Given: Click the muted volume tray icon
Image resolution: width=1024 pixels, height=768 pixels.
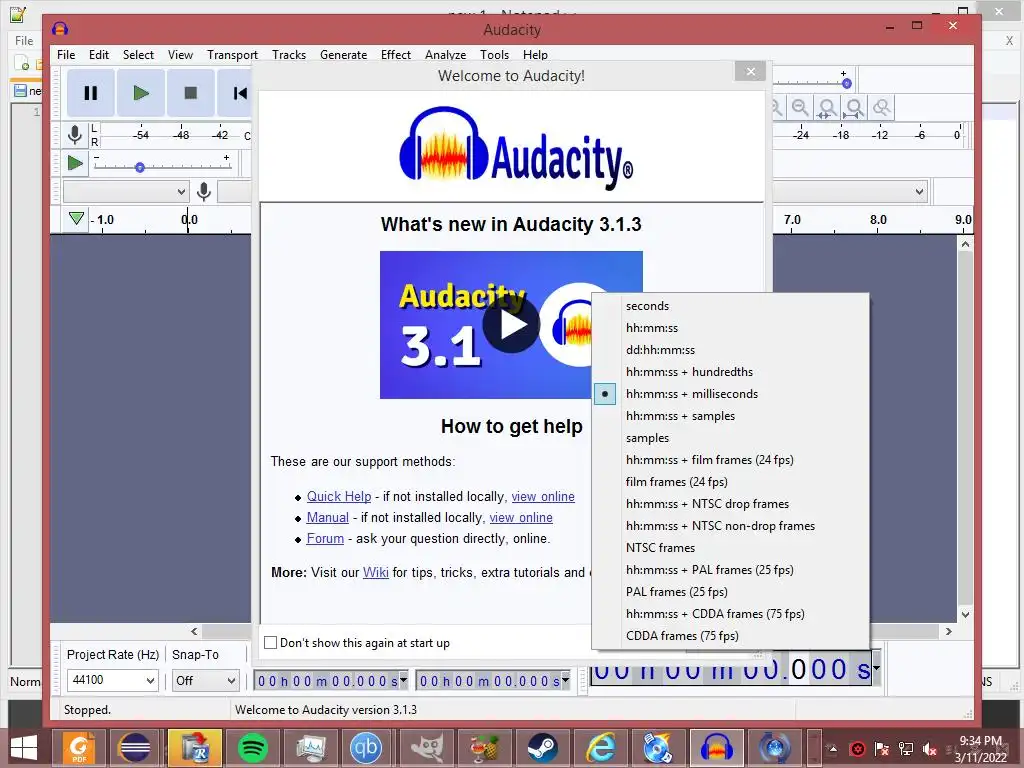Looking at the screenshot, I should click(x=929, y=749).
